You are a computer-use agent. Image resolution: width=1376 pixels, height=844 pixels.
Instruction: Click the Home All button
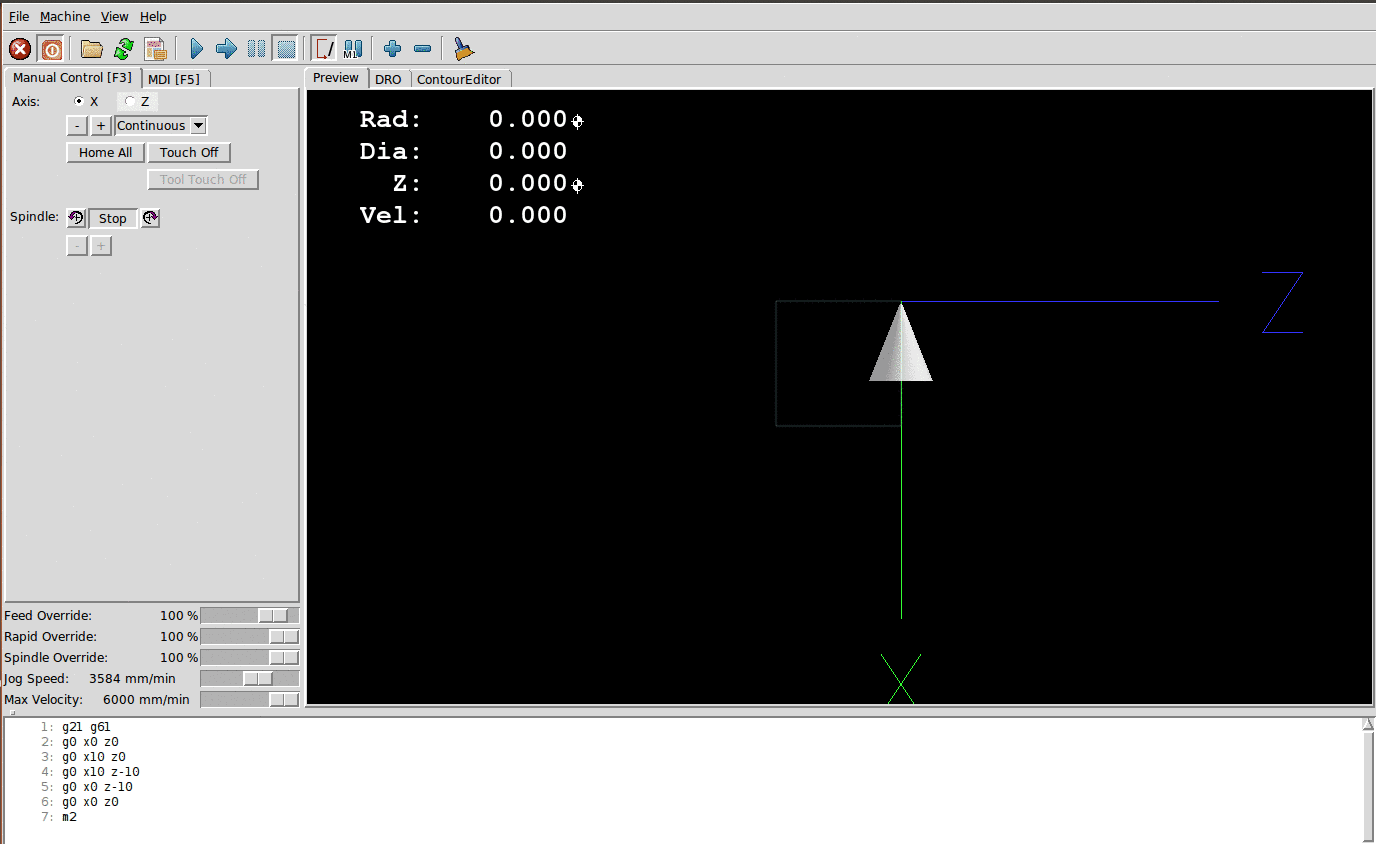(x=105, y=152)
